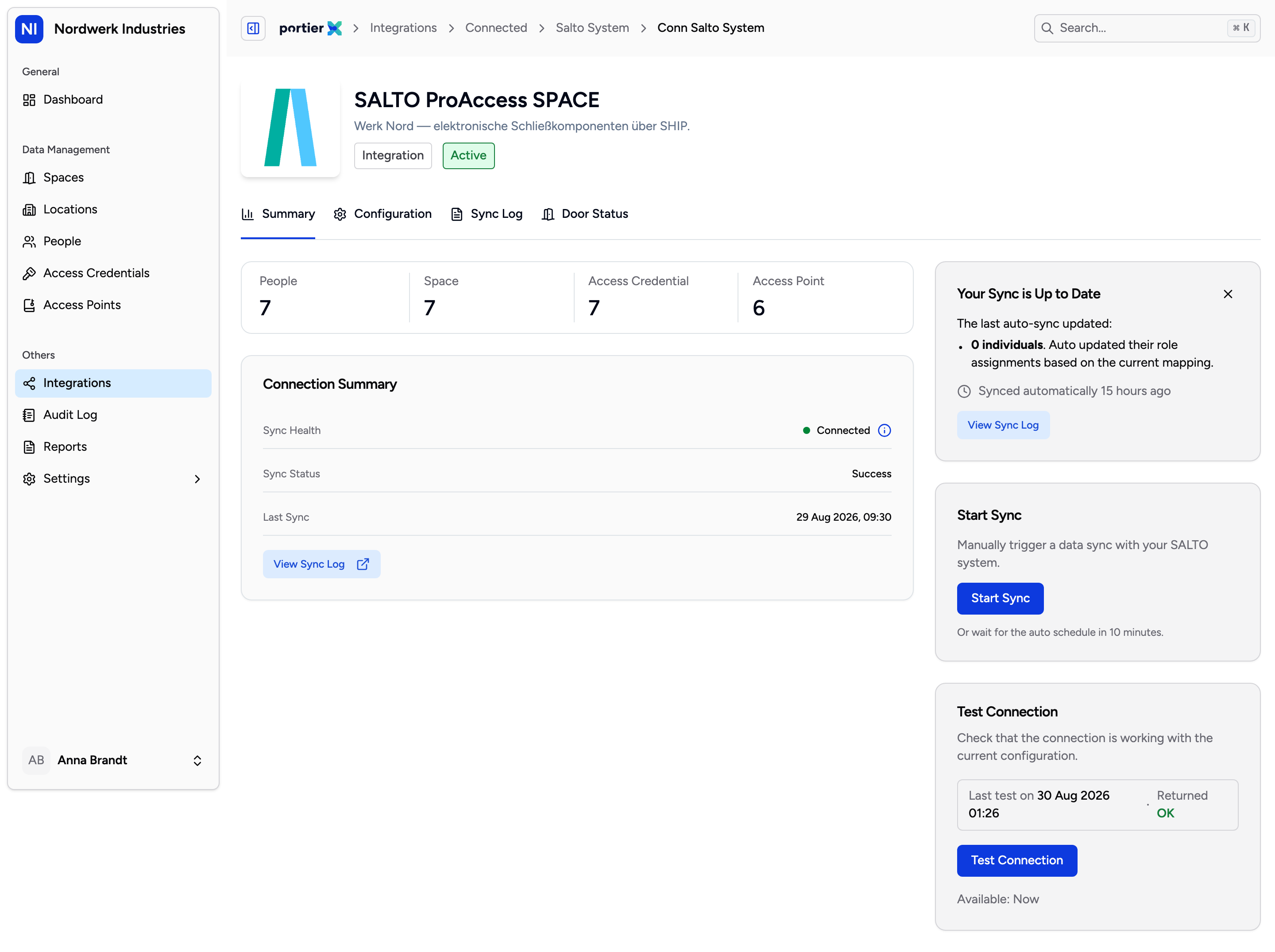Select Integrations in the sidebar
This screenshot has height=952, width=1275.
tap(113, 383)
